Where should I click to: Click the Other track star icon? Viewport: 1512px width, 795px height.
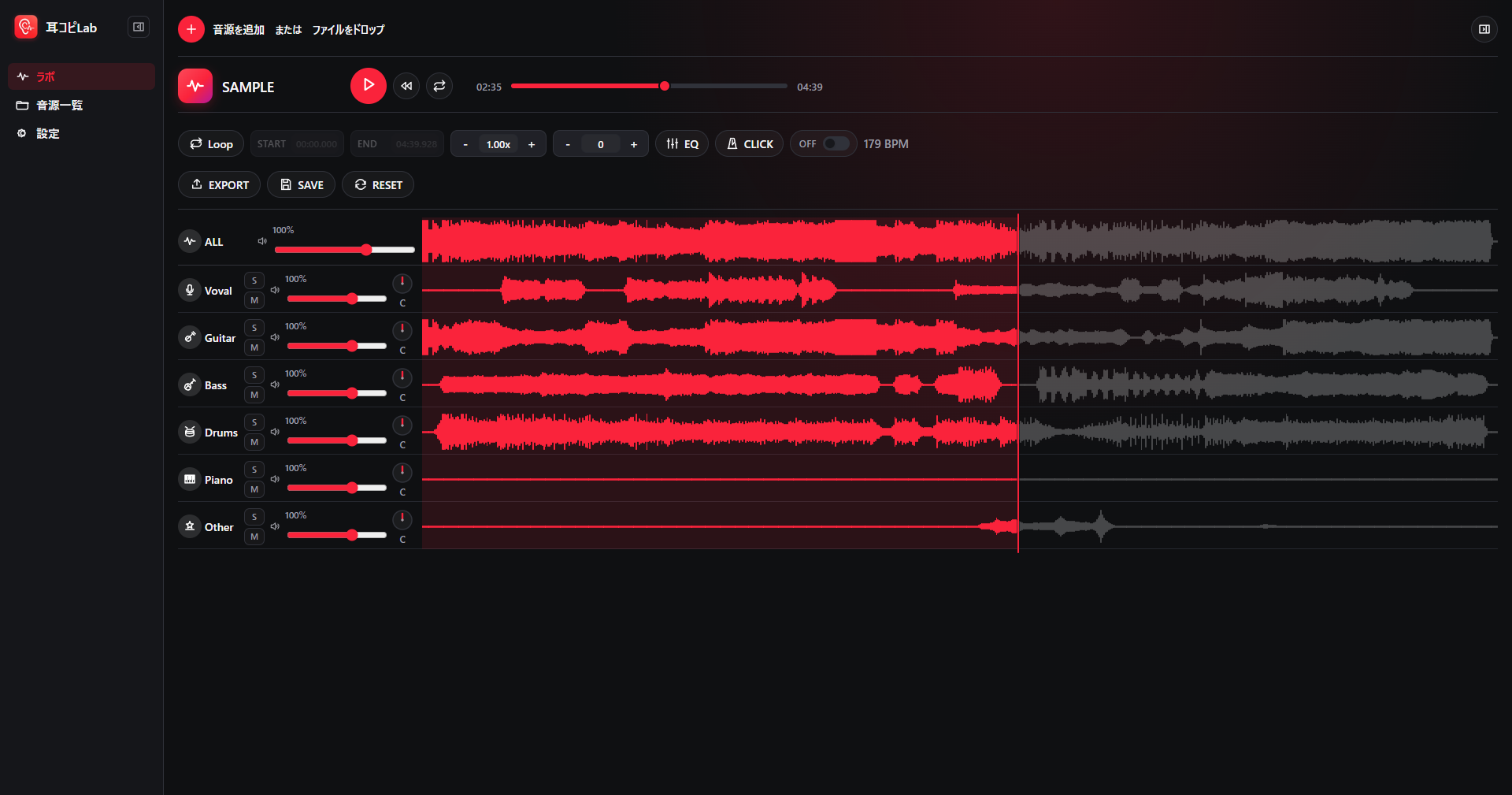(190, 526)
